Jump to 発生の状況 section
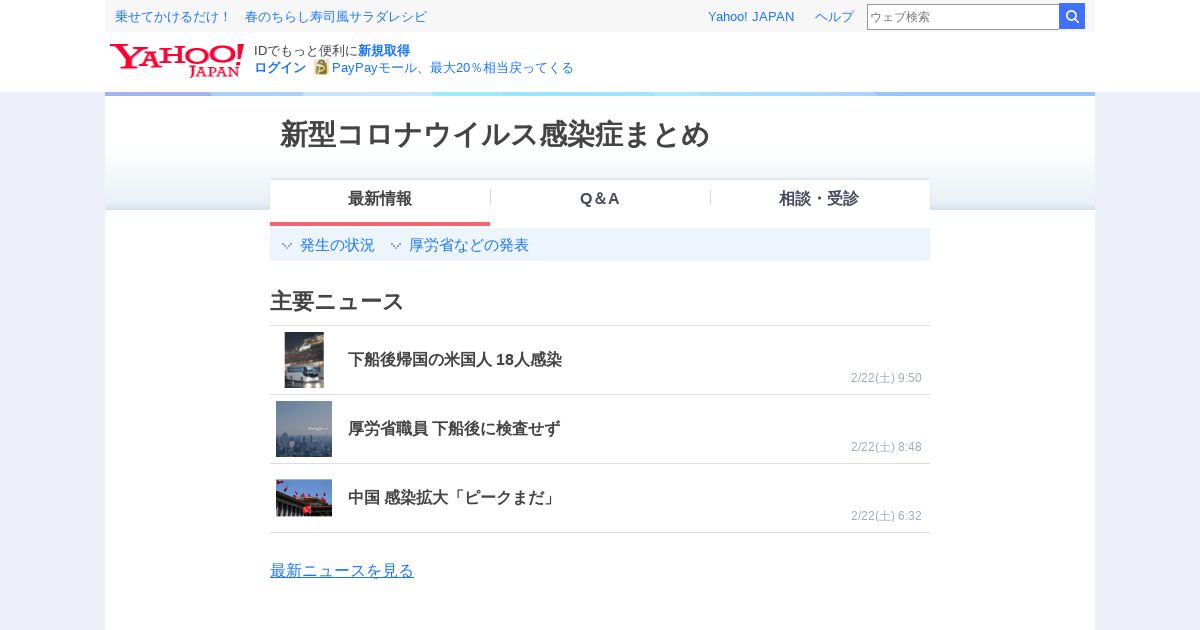Viewport: 1200px width, 630px height. click(337, 245)
